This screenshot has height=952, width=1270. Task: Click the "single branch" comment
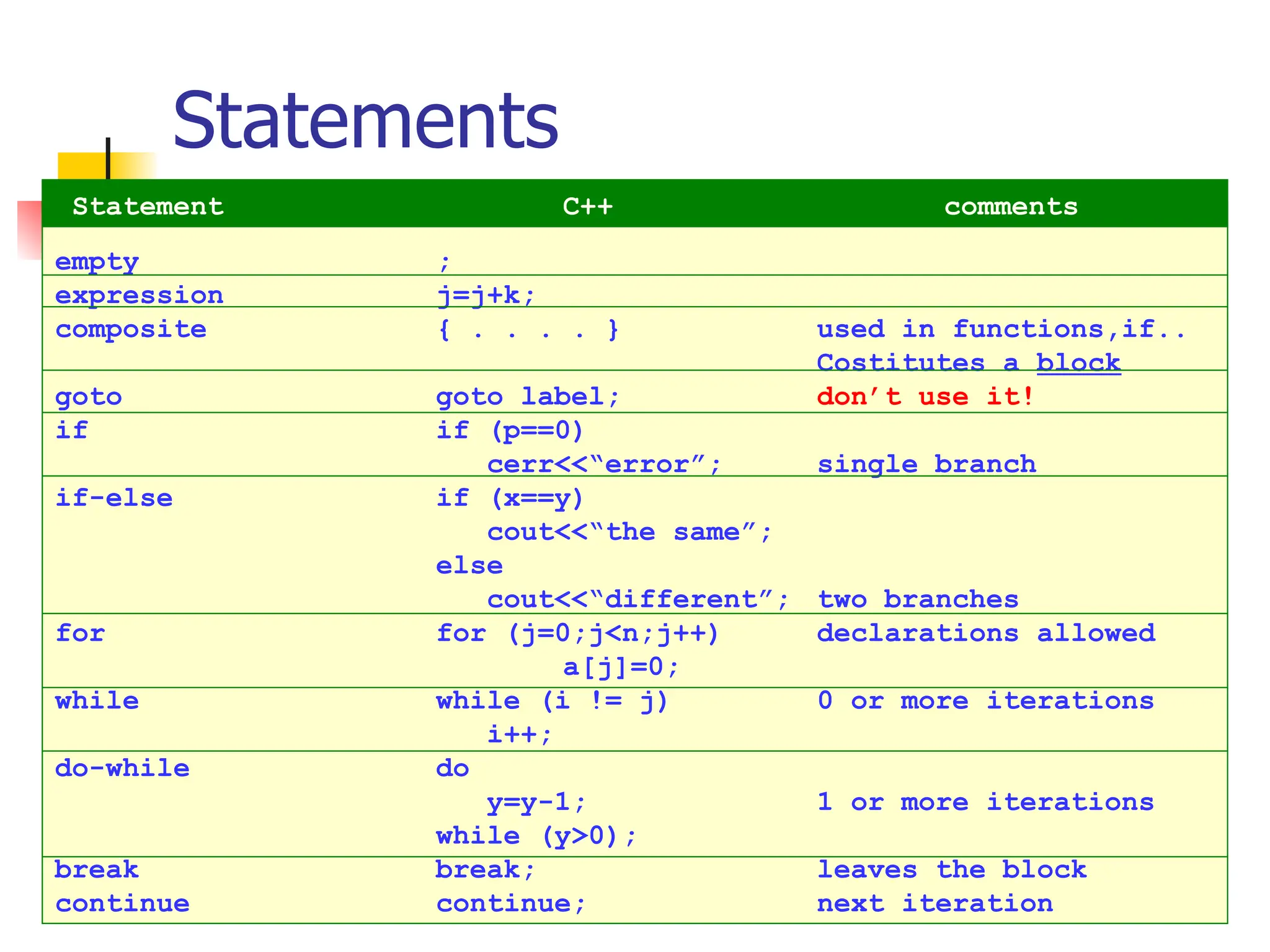926,464
